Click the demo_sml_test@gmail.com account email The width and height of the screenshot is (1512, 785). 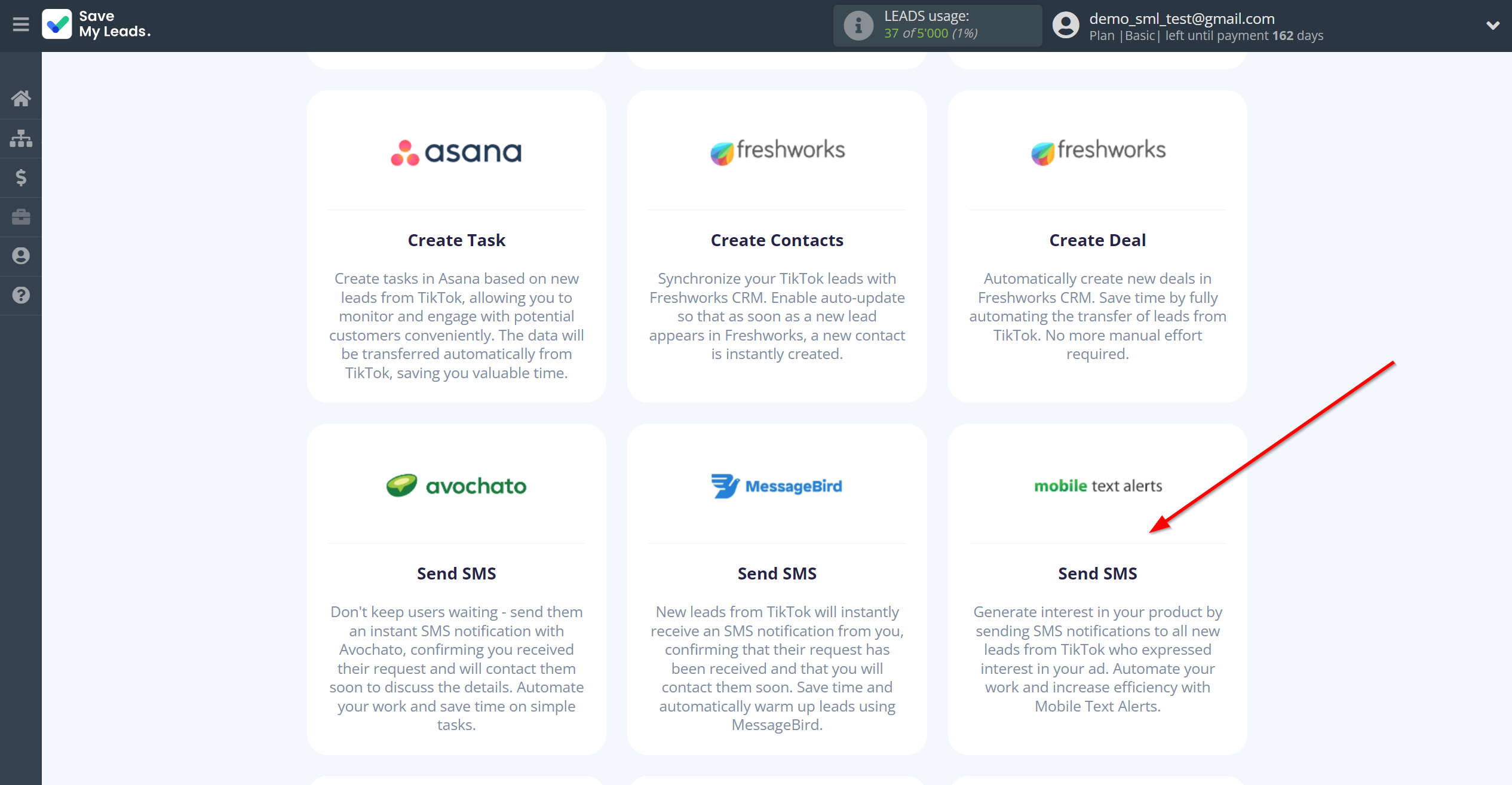pyautogui.click(x=1182, y=19)
